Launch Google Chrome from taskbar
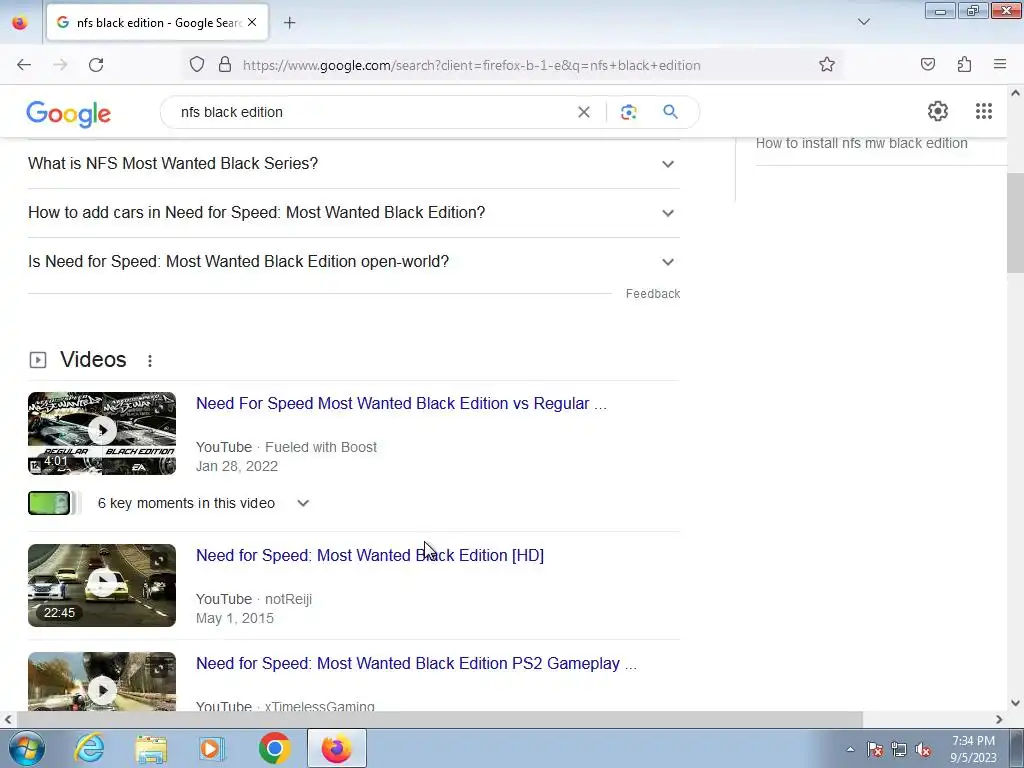Screen dimensions: 1024x768 tap(274, 748)
